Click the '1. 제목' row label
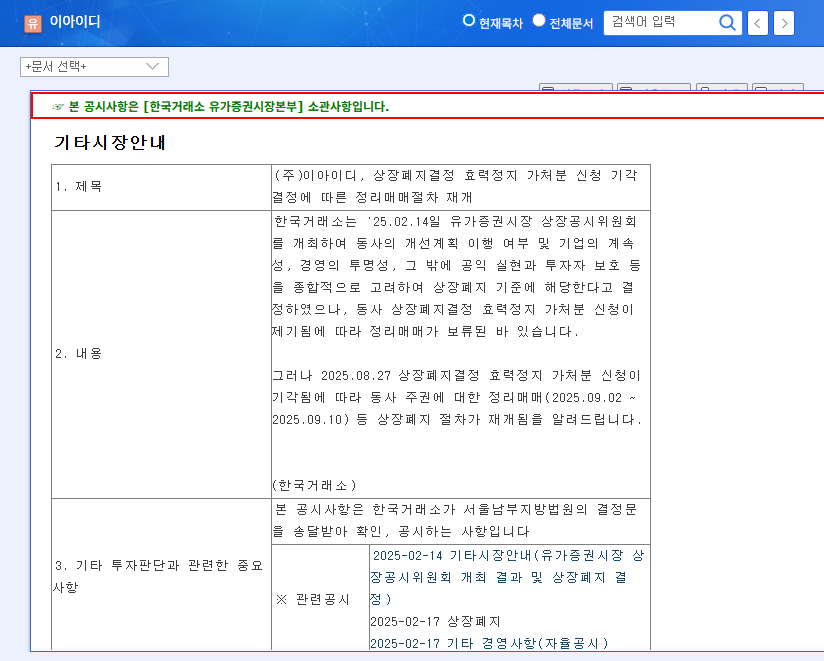This screenshot has height=661, width=824. click(79, 187)
